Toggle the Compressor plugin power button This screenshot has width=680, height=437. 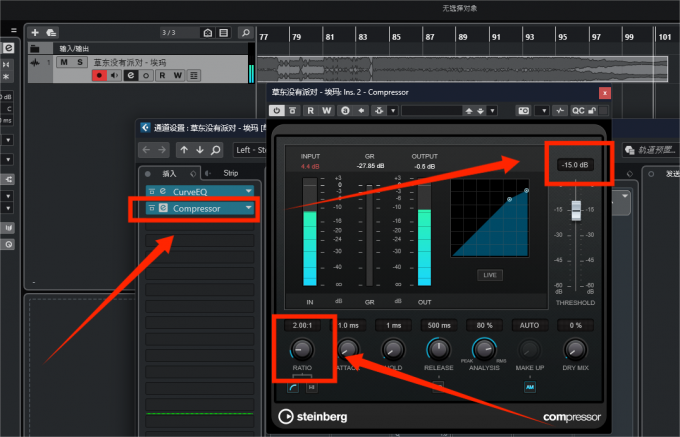click(x=277, y=111)
